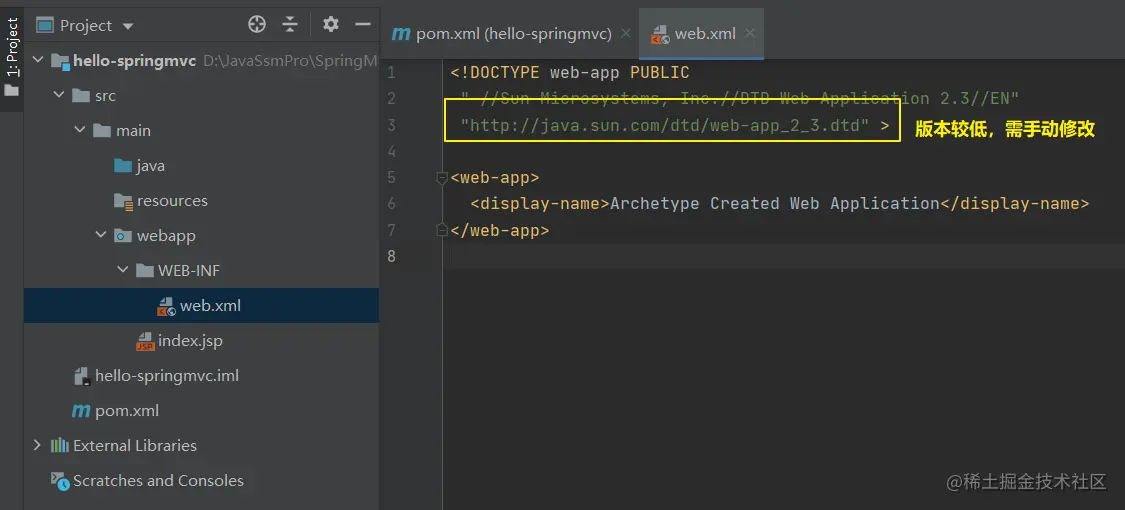The width and height of the screenshot is (1125, 510).
Task: Collapse the hello-springmvc project root
Action: (x=37, y=61)
